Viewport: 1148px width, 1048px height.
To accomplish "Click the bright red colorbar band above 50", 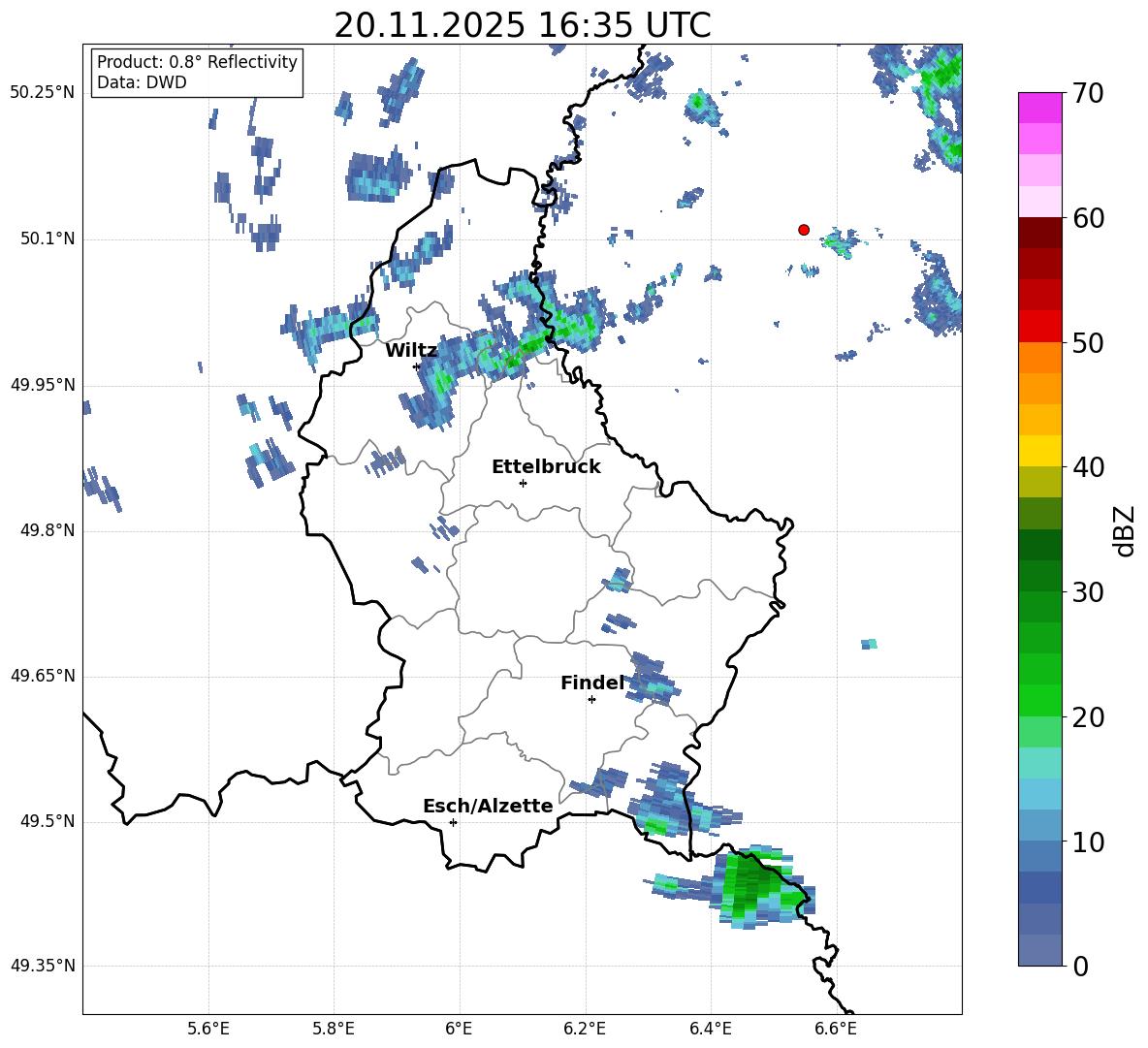I will [1039, 327].
